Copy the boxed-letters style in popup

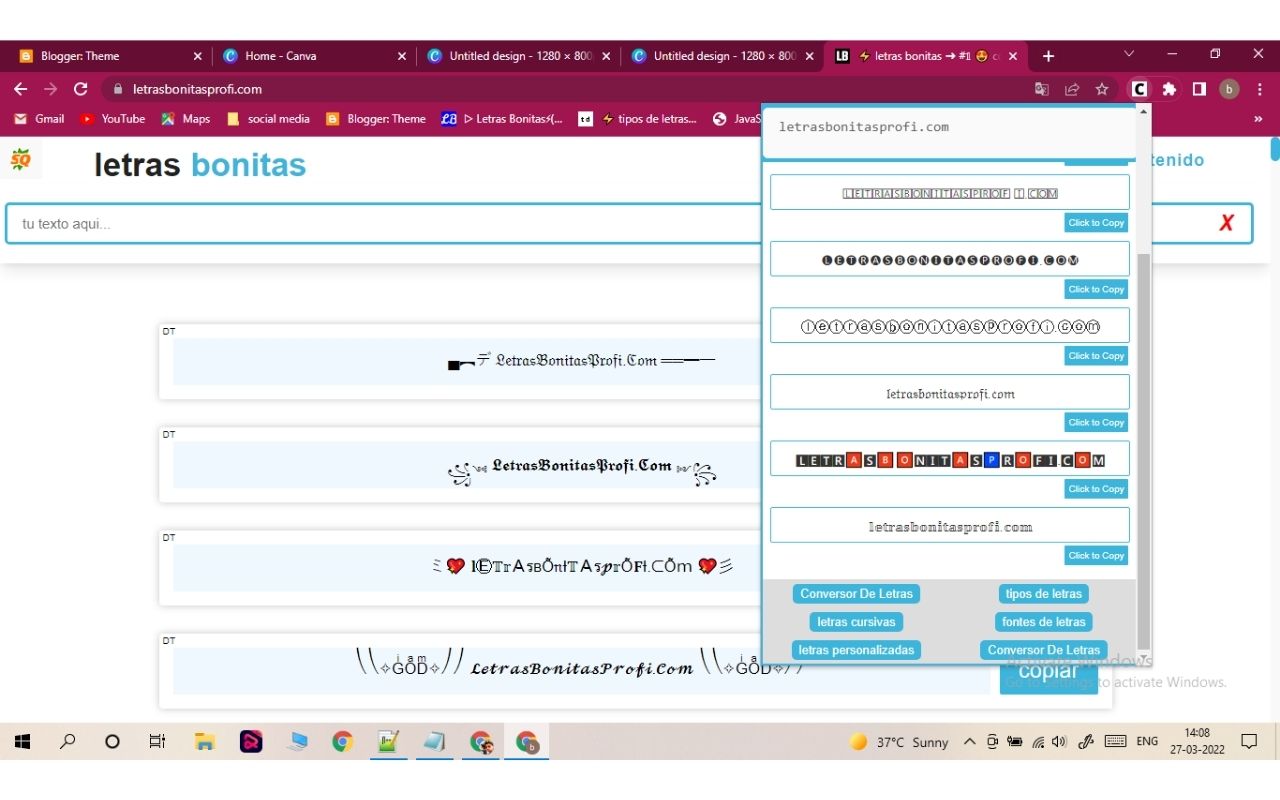[x=1095, y=223]
